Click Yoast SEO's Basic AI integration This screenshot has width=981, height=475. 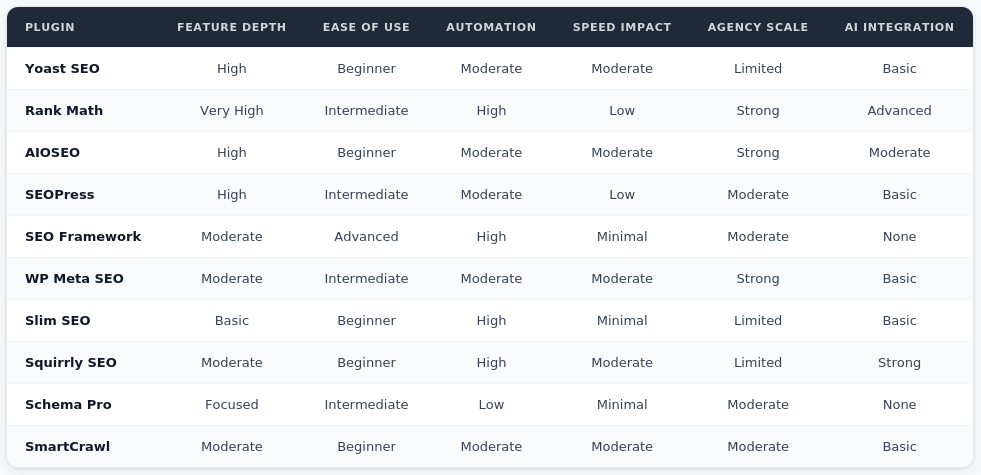899,68
